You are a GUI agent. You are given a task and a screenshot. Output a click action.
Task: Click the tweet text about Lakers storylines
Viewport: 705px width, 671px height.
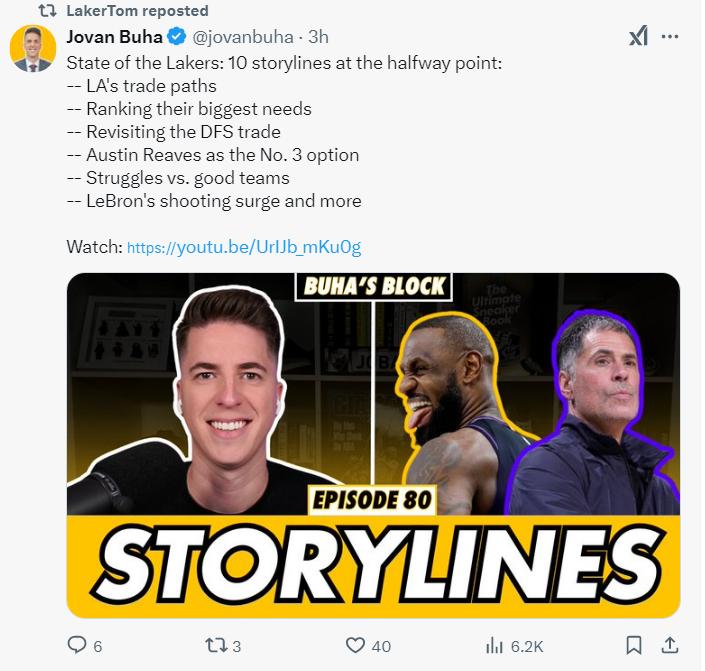[x=284, y=132]
